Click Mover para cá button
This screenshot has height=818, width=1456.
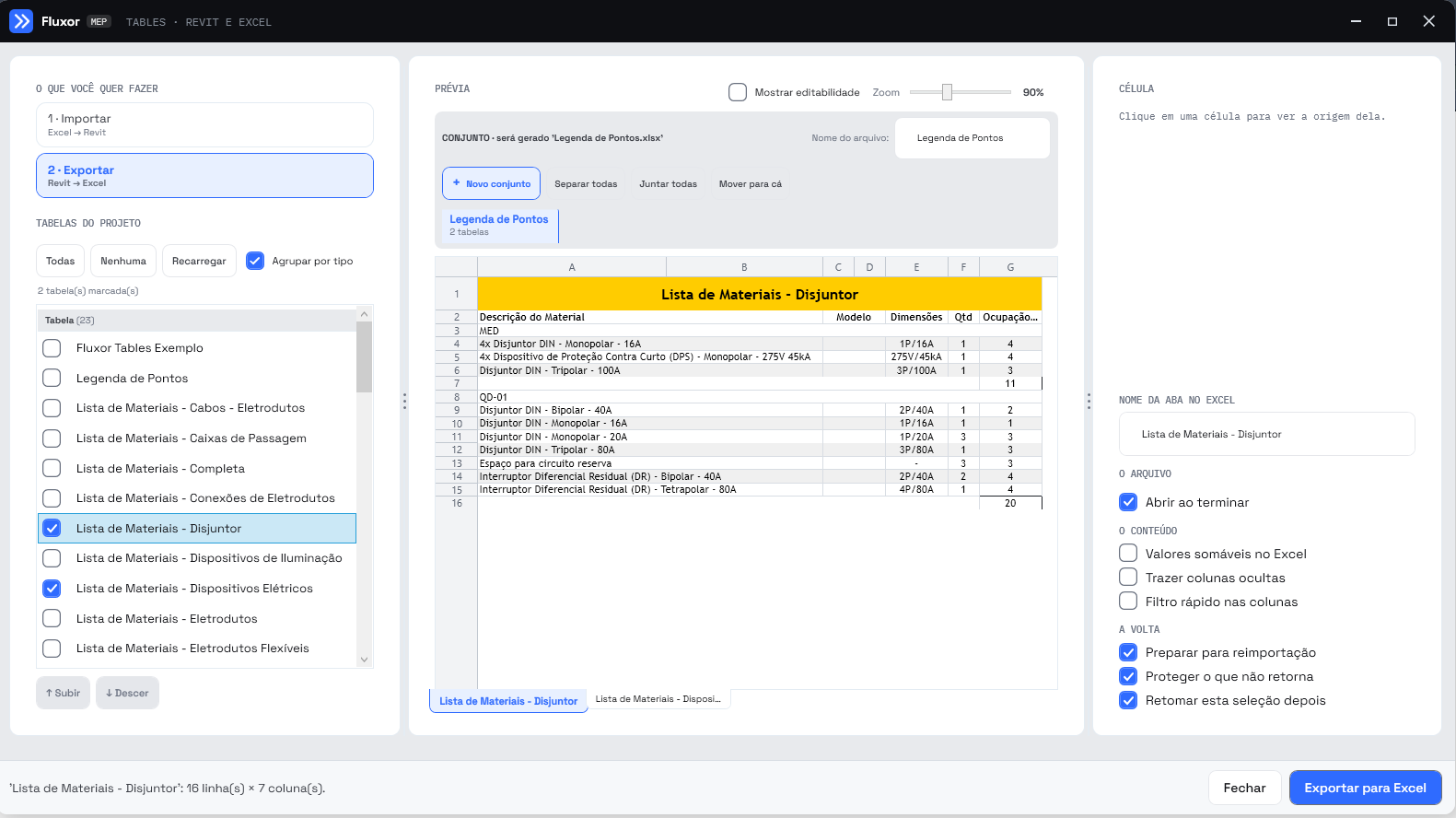tap(751, 183)
